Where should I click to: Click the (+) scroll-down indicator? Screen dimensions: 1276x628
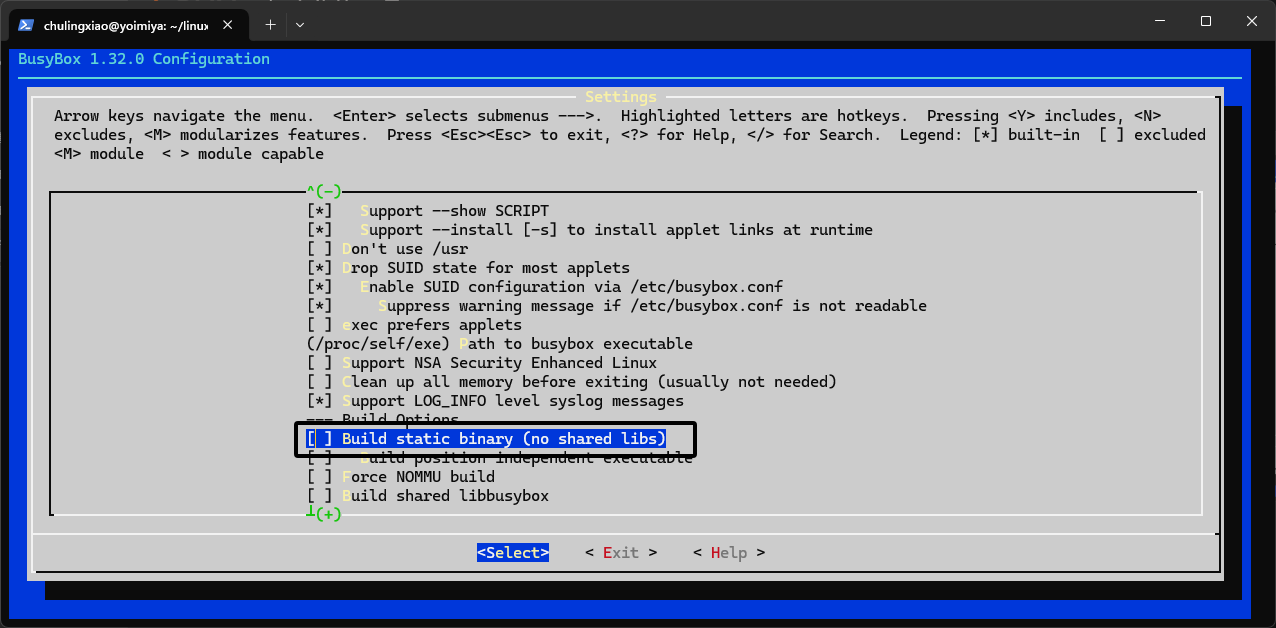[x=325, y=514]
